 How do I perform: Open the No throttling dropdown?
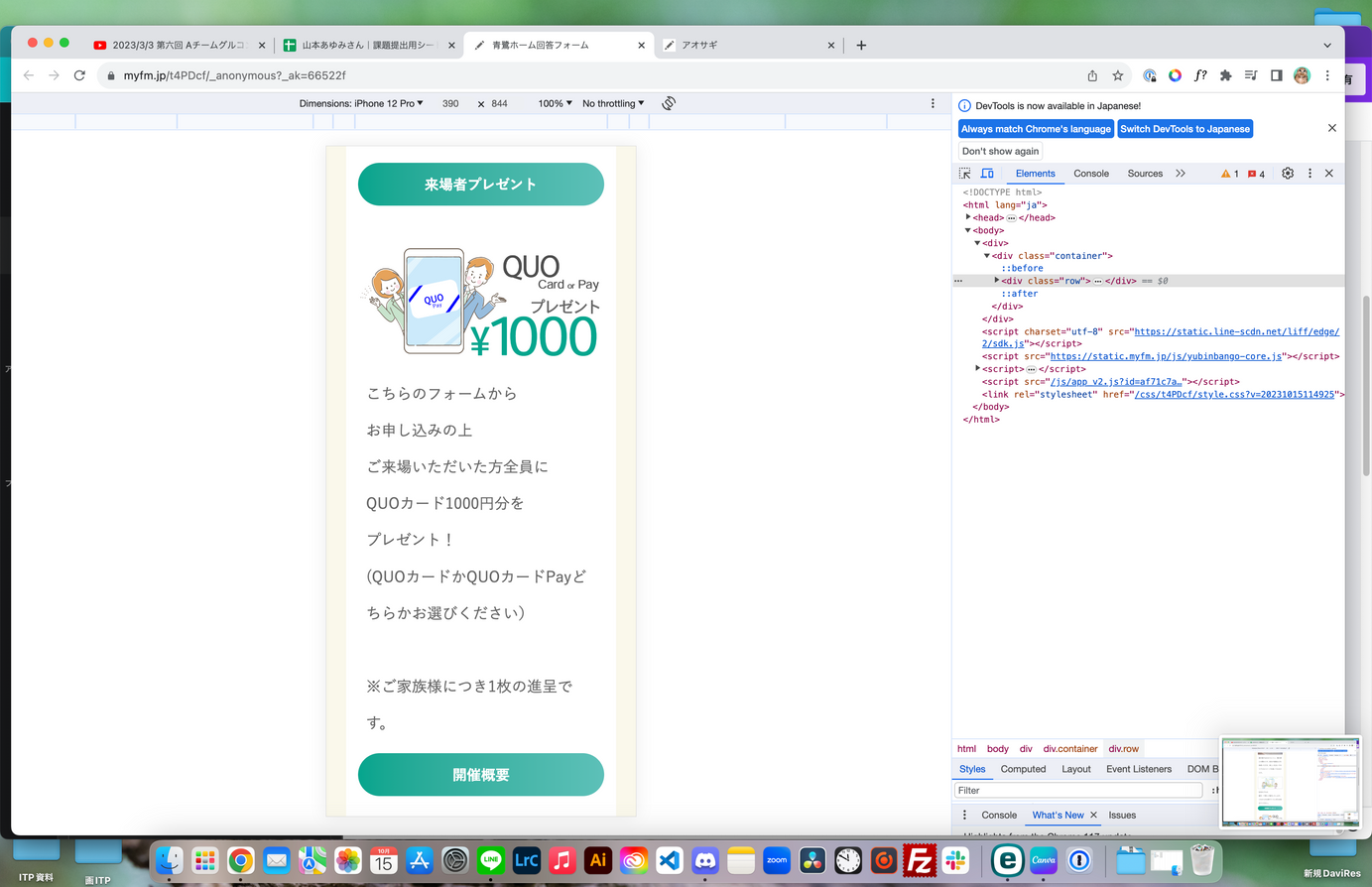pos(612,103)
